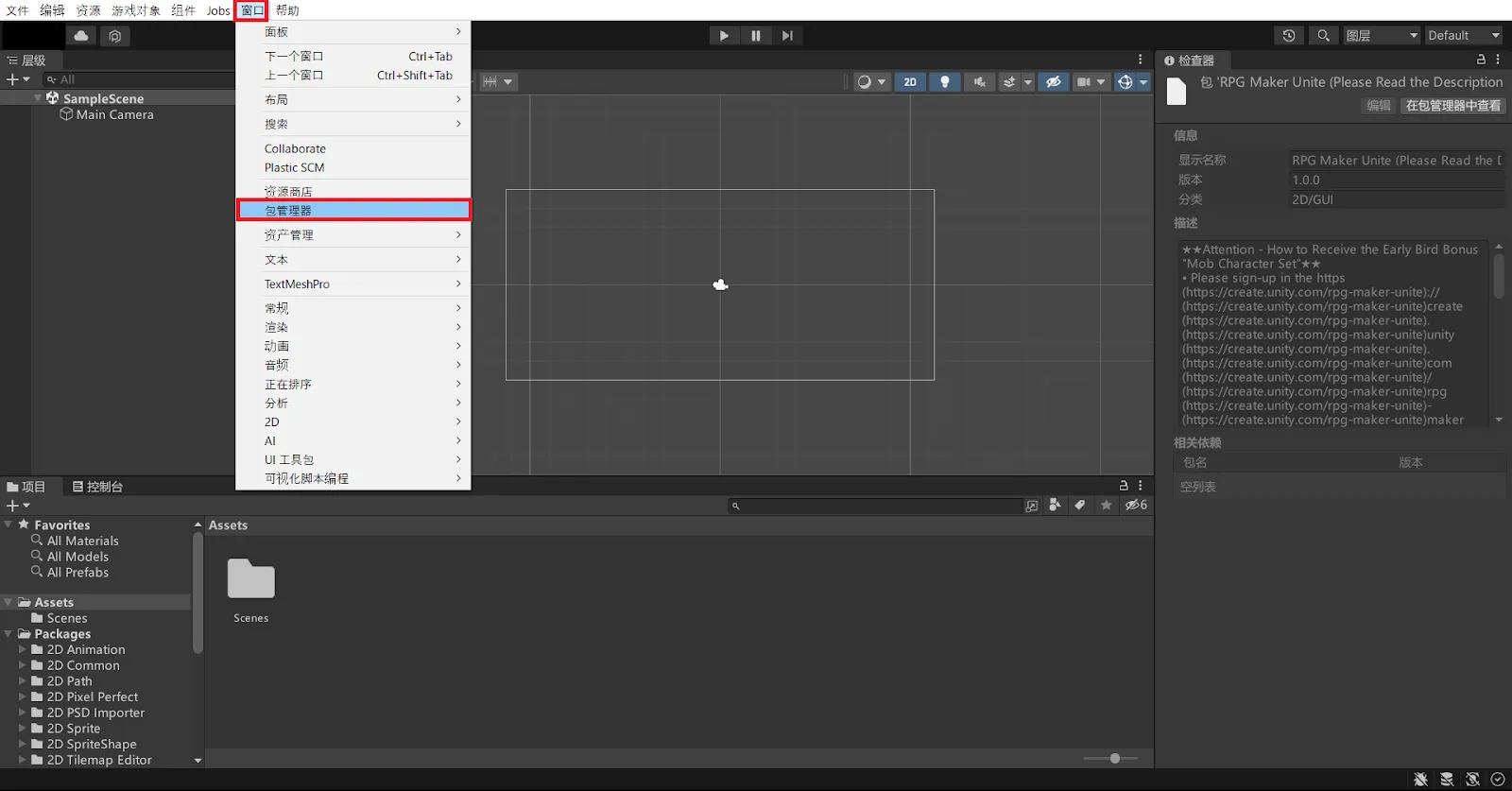Open the 可视化脚本编程 submenu
This screenshot has width=1512, height=791.
pos(353,479)
